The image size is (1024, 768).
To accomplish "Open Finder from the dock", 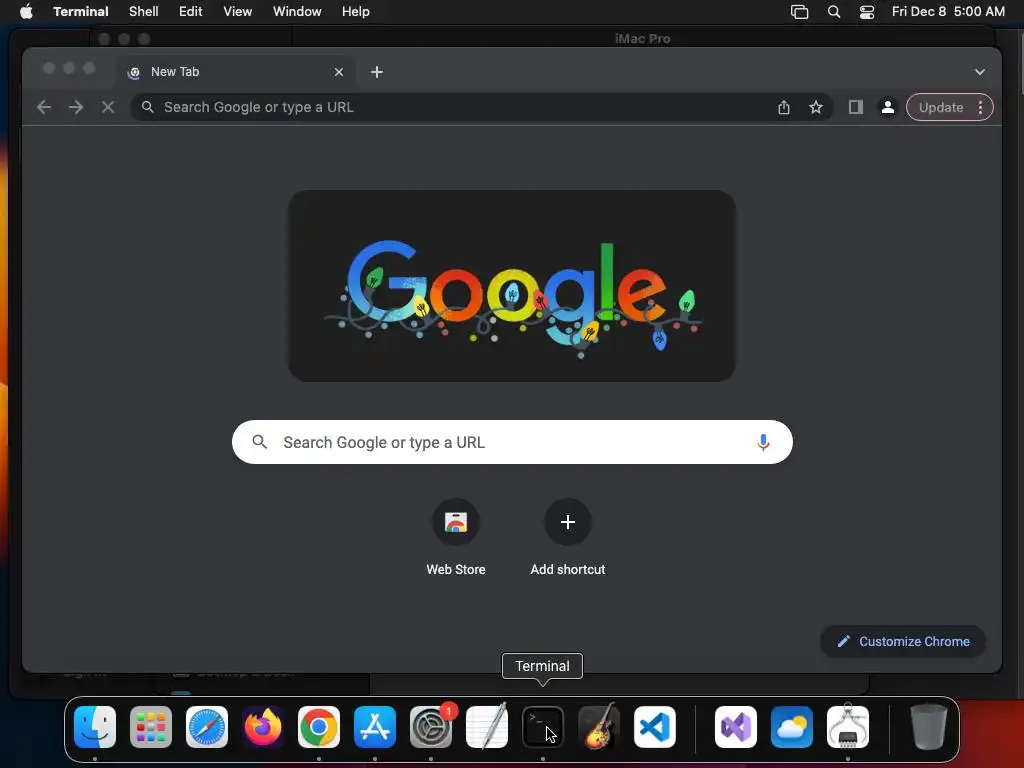I will point(95,727).
